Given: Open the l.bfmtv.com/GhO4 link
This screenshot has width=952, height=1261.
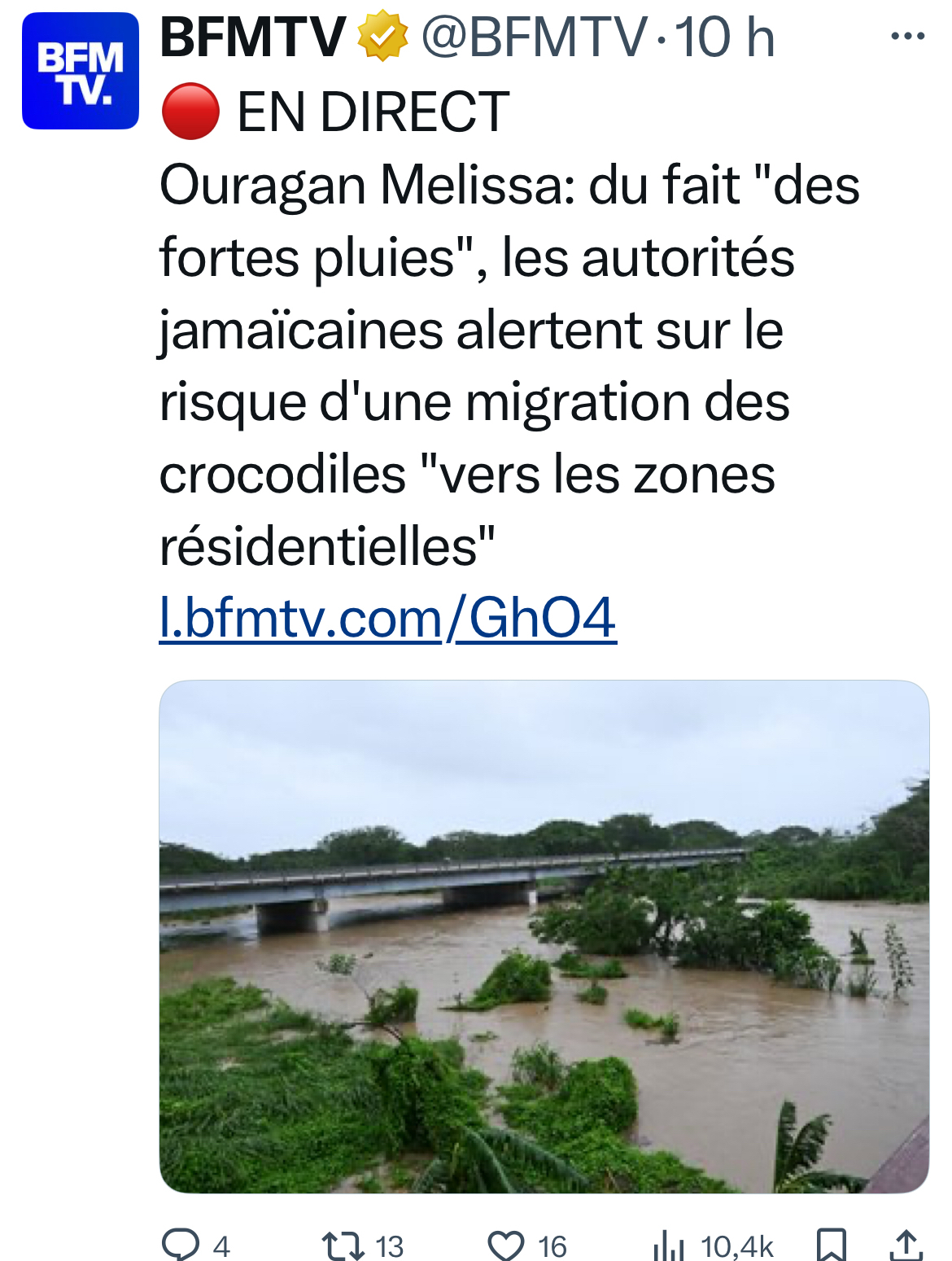Looking at the screenshot, I should click(x=387, y=619).
